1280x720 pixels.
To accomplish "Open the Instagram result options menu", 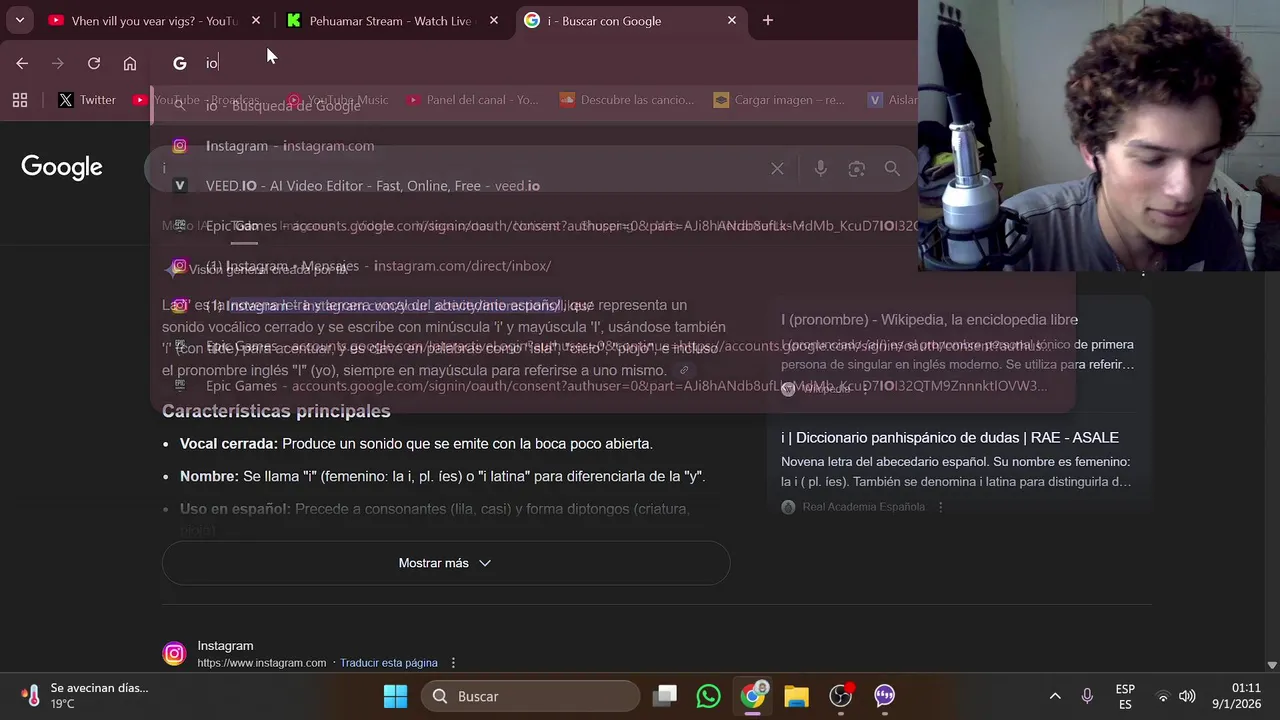I will [453, 663].
